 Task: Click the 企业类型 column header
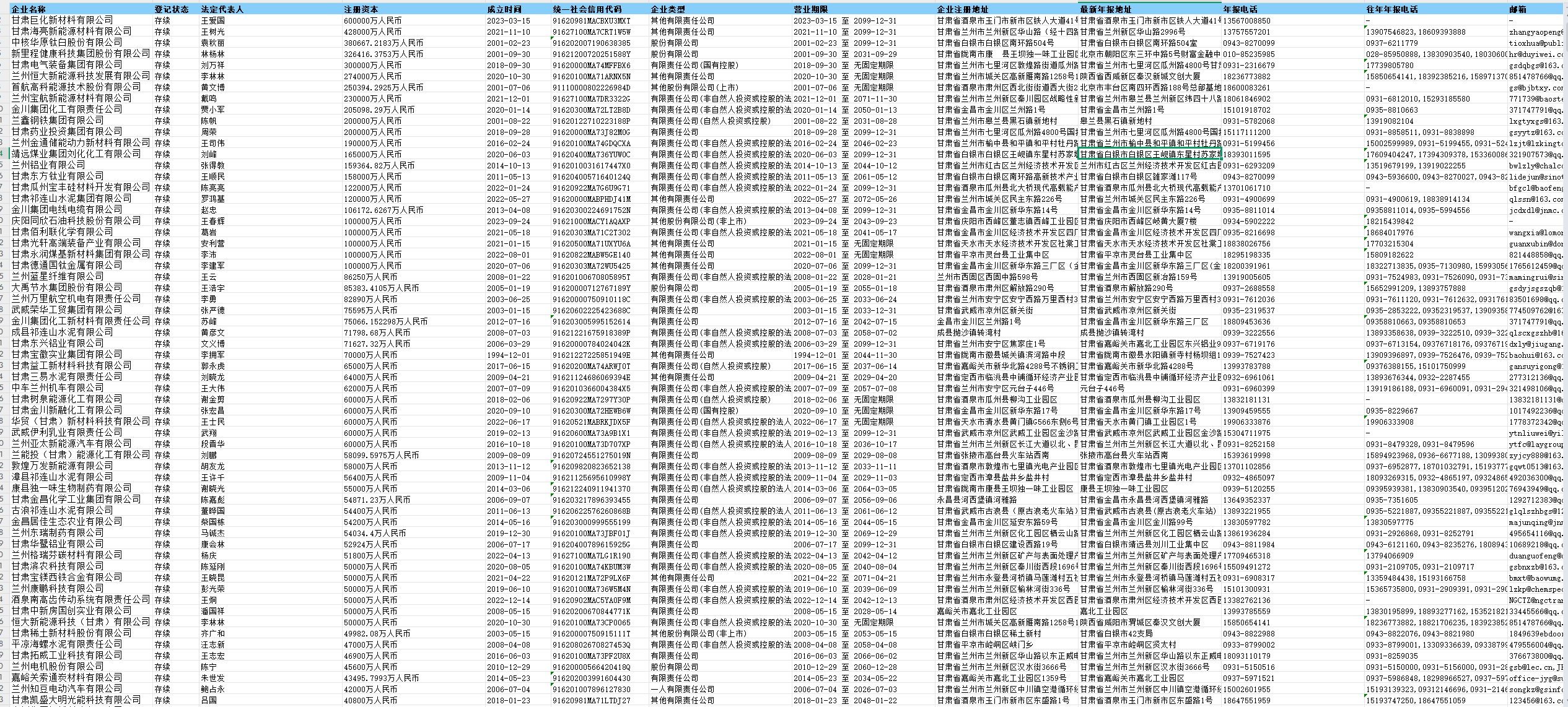pos(668,9)
